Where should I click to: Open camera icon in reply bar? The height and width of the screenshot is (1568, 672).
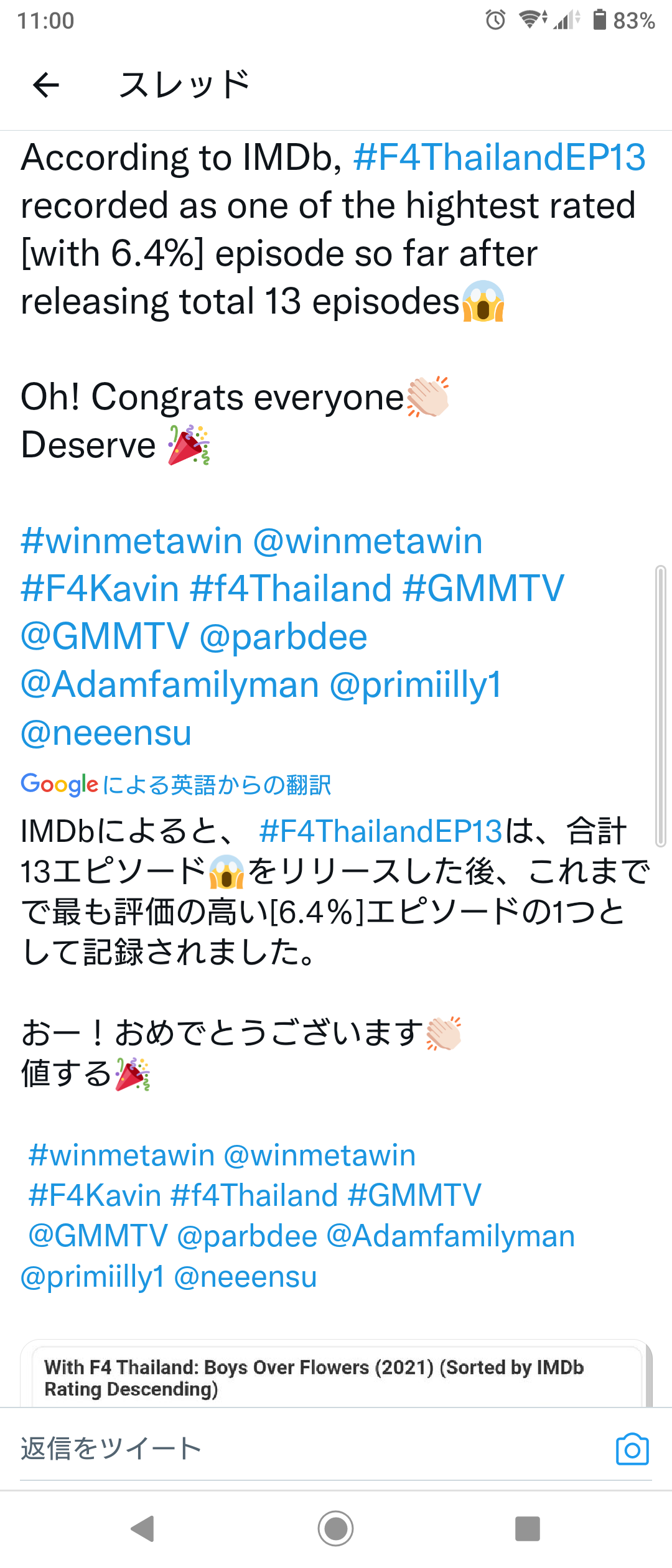[632, 1449]
